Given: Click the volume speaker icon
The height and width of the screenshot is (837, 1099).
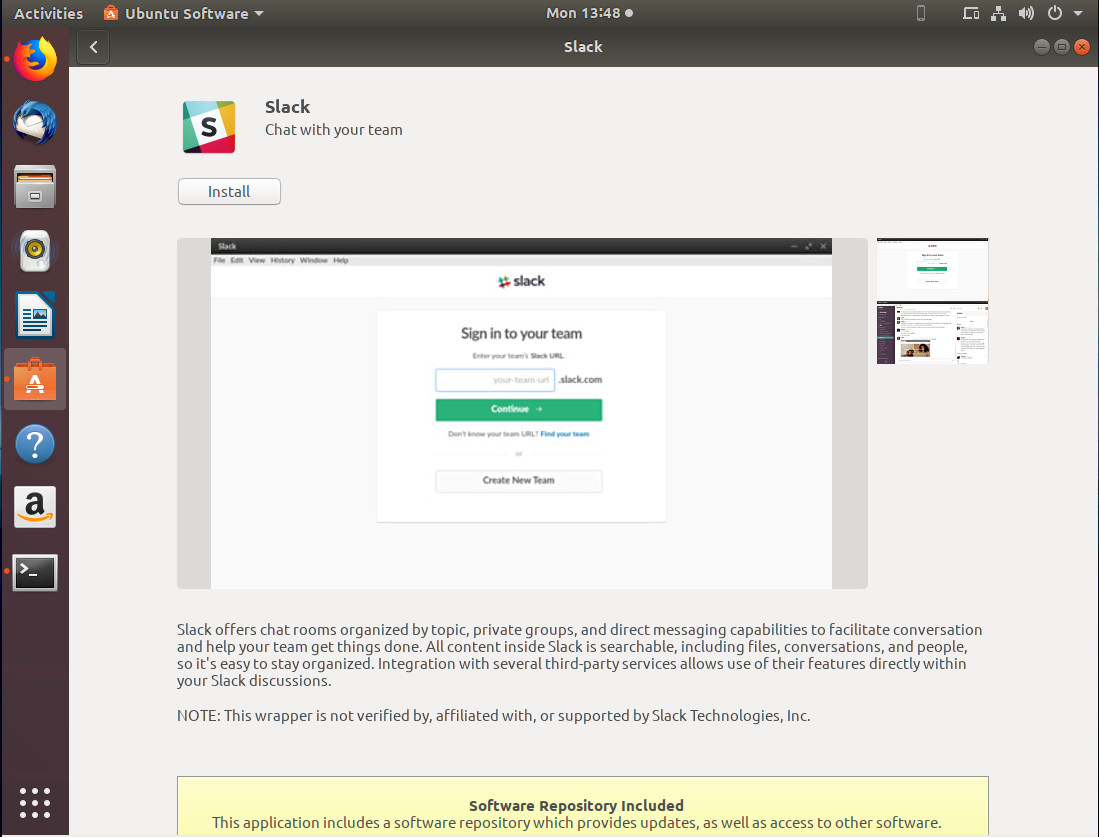Looking at the screenshot, I should (1026, 13).
